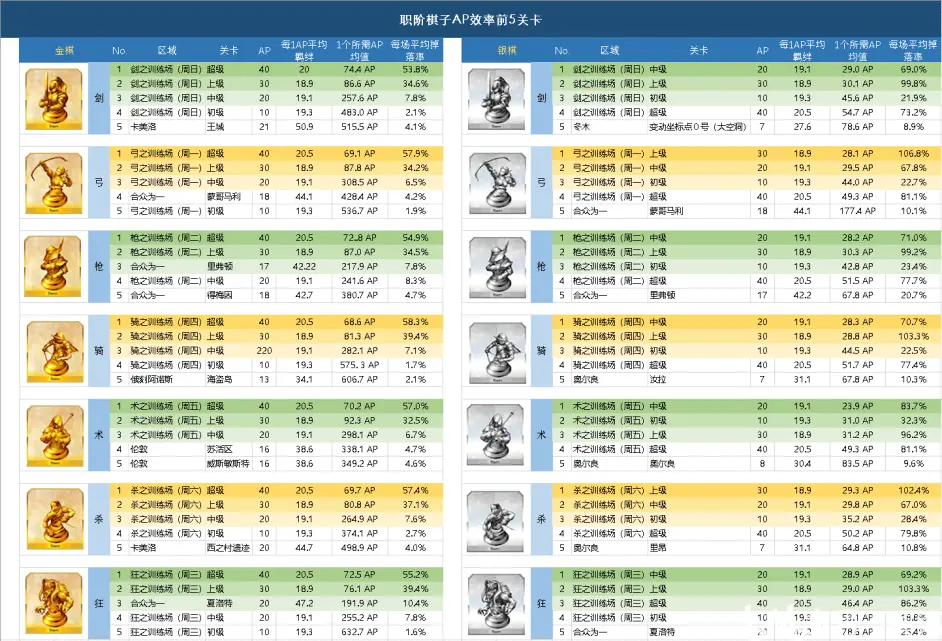The height and width of the screenshot is (641, 942).
Task: Select the 俄刻阿诺斯 area cell
Action: click(x=151, y=379)
